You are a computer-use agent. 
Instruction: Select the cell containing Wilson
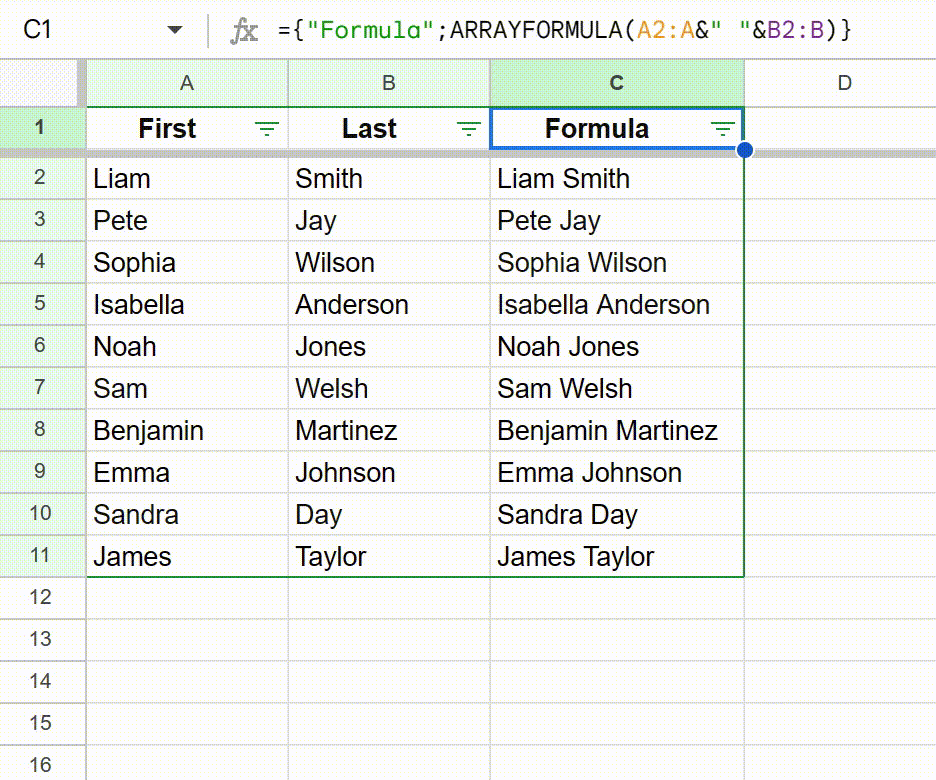pyautogui.click(x=389, y=263)
